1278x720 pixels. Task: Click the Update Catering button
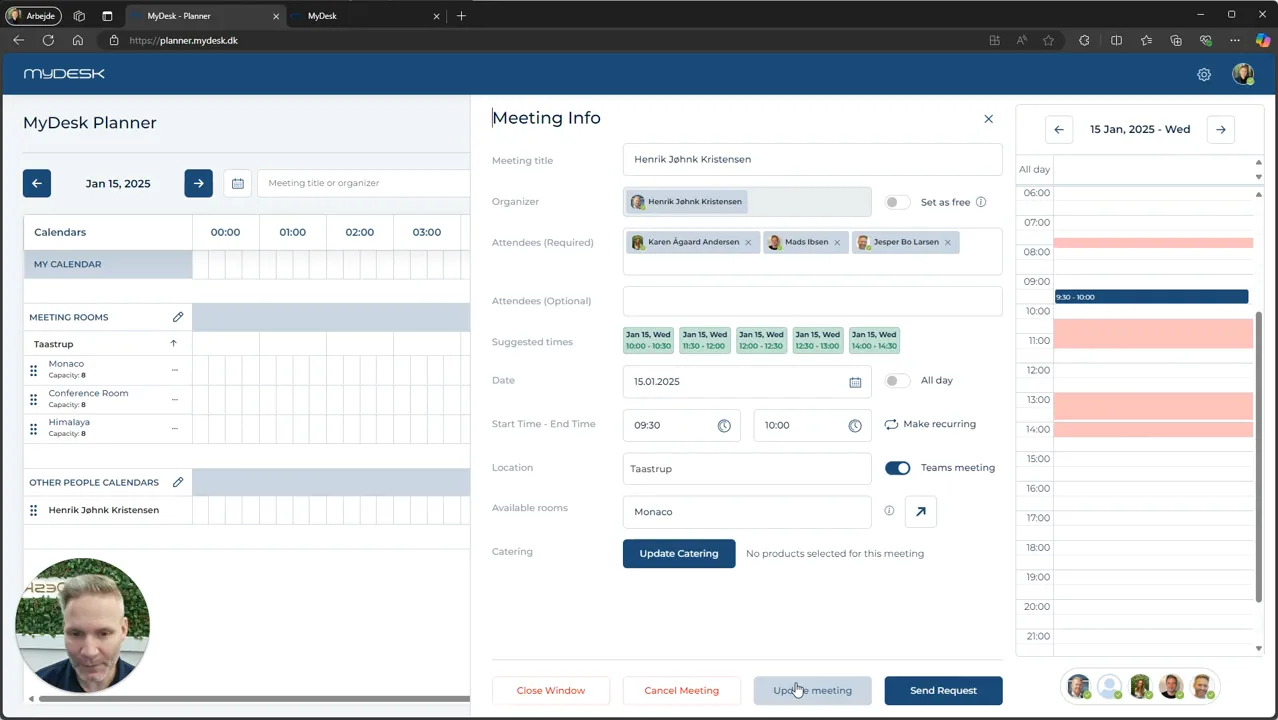point(679,553)
